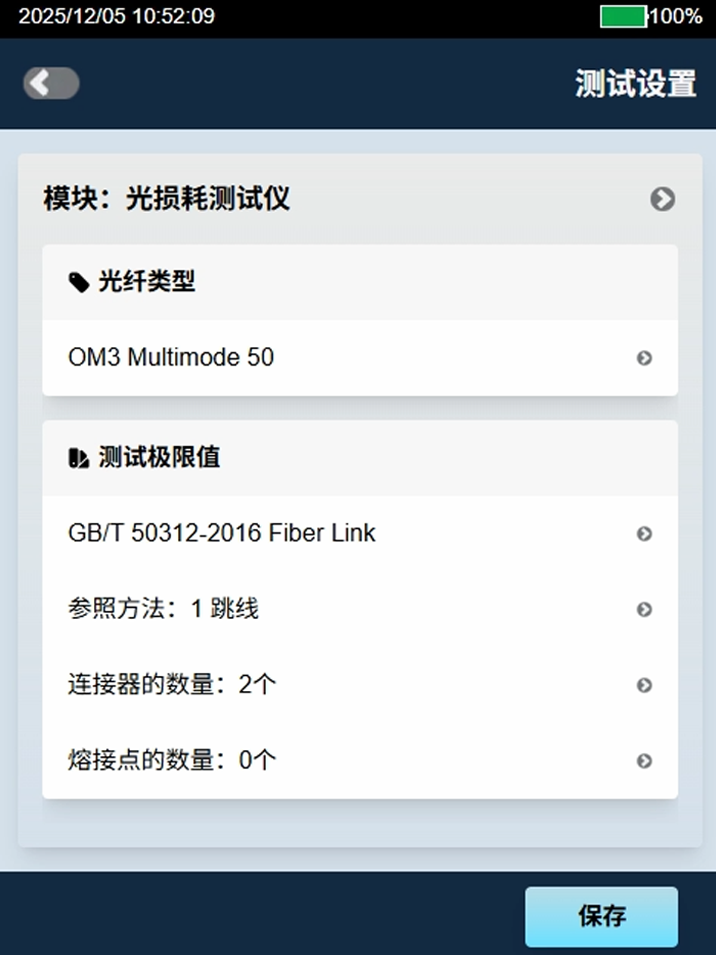The width and height of the screenshot is (716, 955).
Task: Click the arrow on 参照方法 row
Action: coord(644,610)
